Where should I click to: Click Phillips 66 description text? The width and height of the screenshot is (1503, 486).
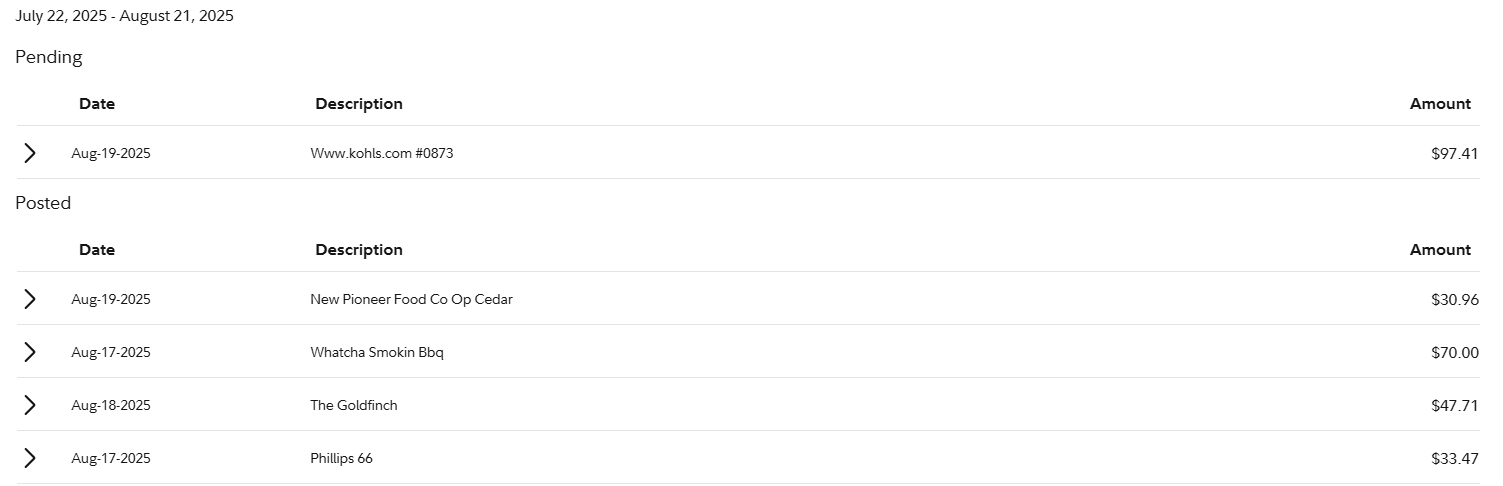pos(341,458)
